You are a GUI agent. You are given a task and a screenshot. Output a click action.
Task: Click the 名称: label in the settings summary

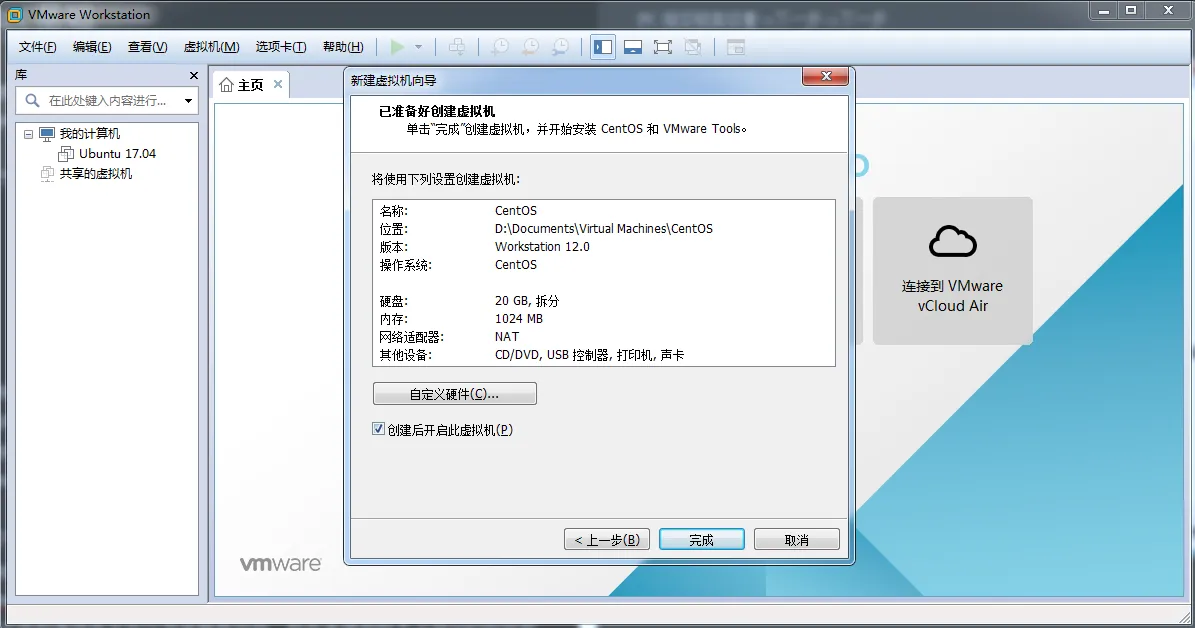[393, 211]
